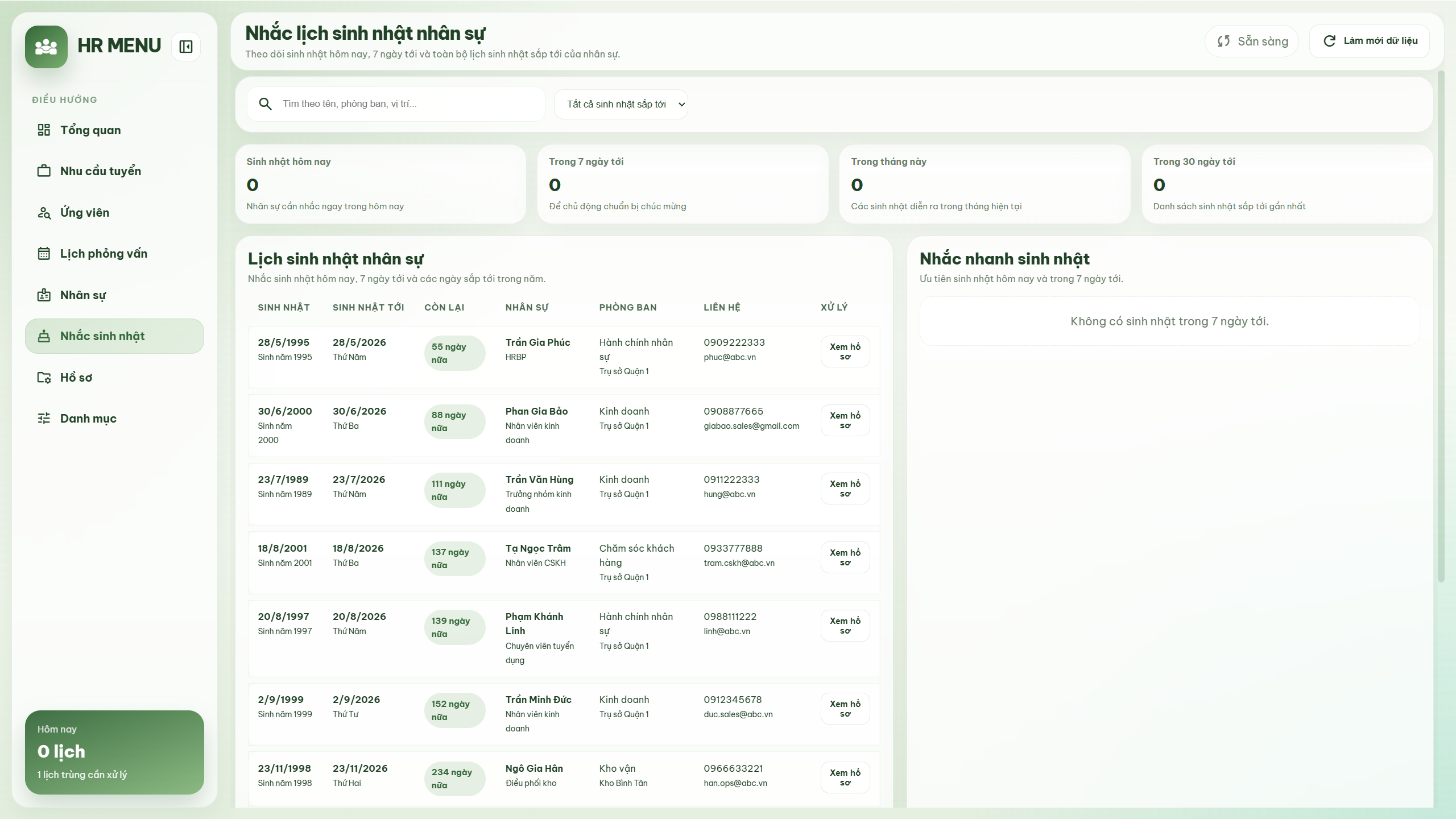
Task: Open the Danh mục navigation entry
Action: tap(88, 418)
